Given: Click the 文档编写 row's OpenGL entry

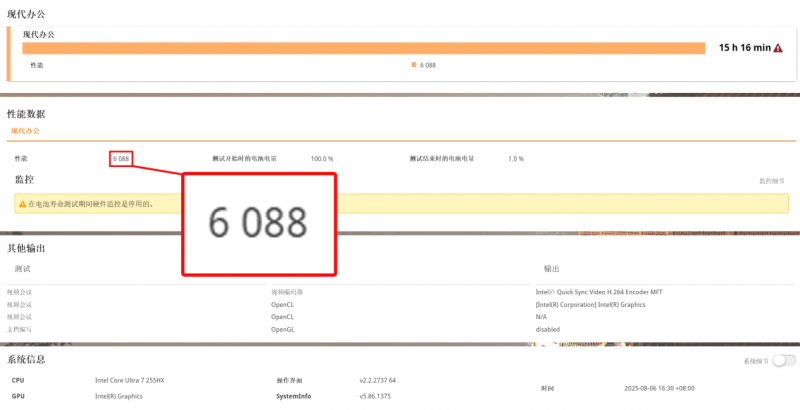Looking at the screenshot, I should click(282, 329).
